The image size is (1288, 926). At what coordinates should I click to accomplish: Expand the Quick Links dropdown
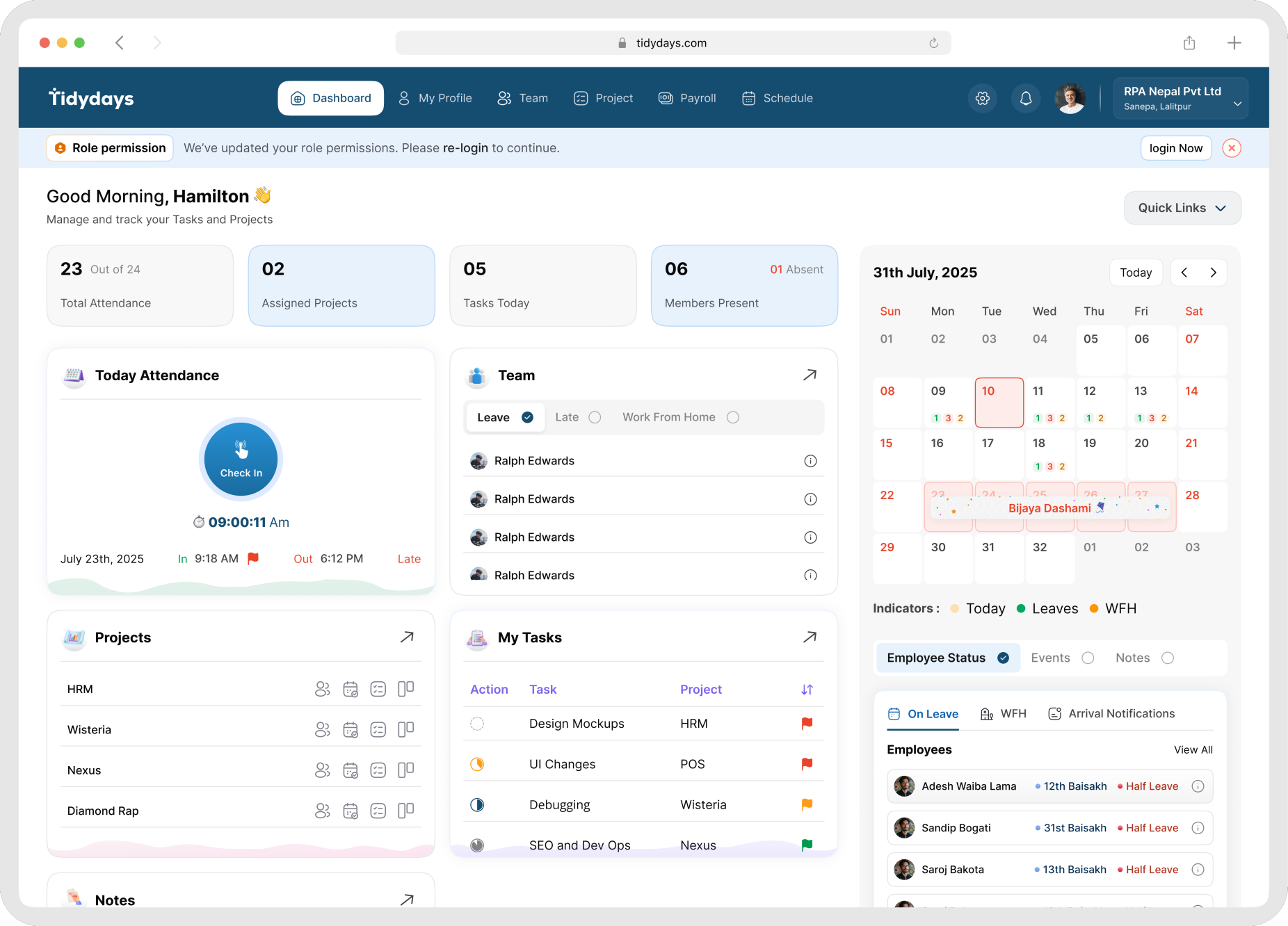coord(1182,208)
